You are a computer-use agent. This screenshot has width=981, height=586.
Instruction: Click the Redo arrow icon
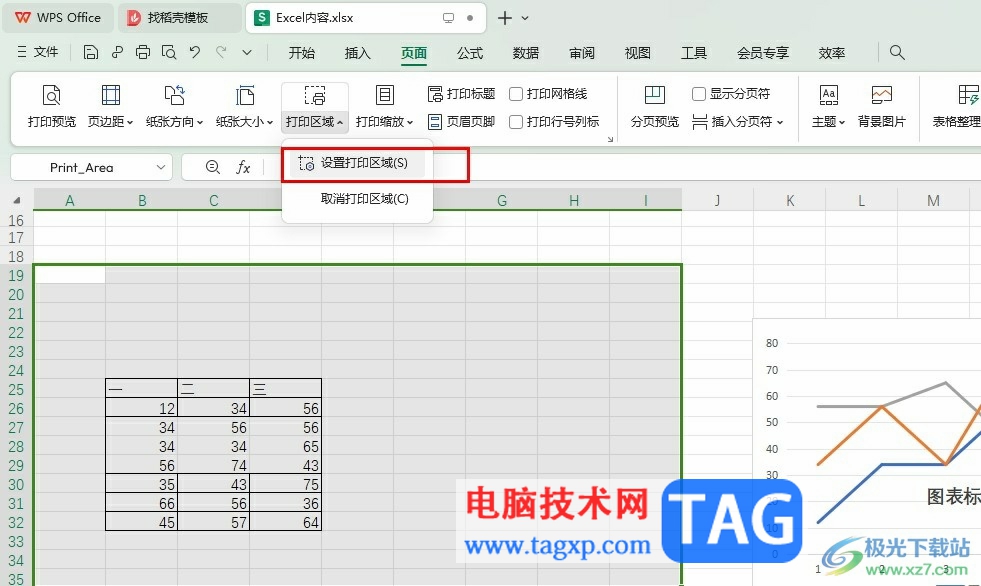tap(221, 52)
